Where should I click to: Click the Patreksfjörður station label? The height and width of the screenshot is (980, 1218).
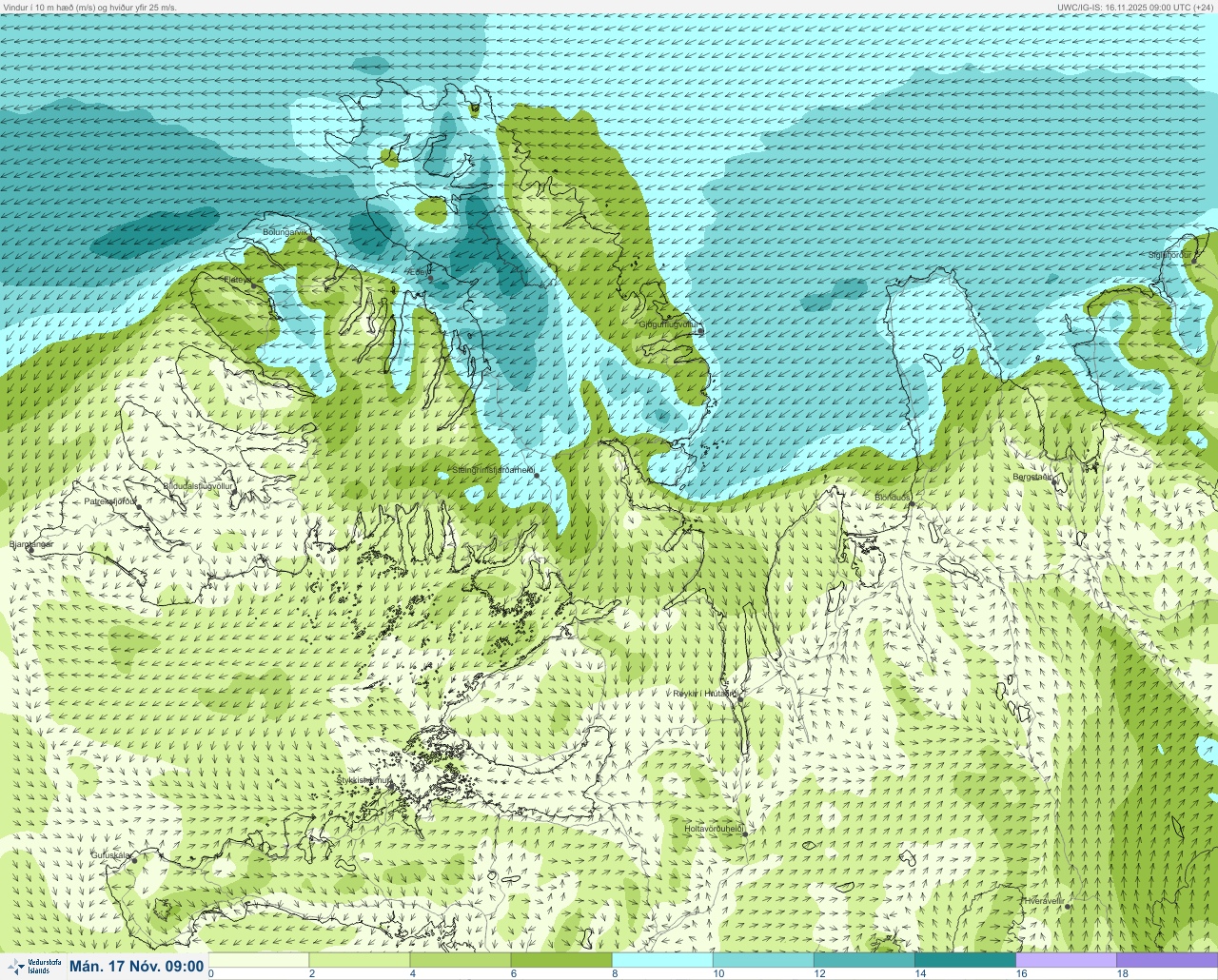110,500
